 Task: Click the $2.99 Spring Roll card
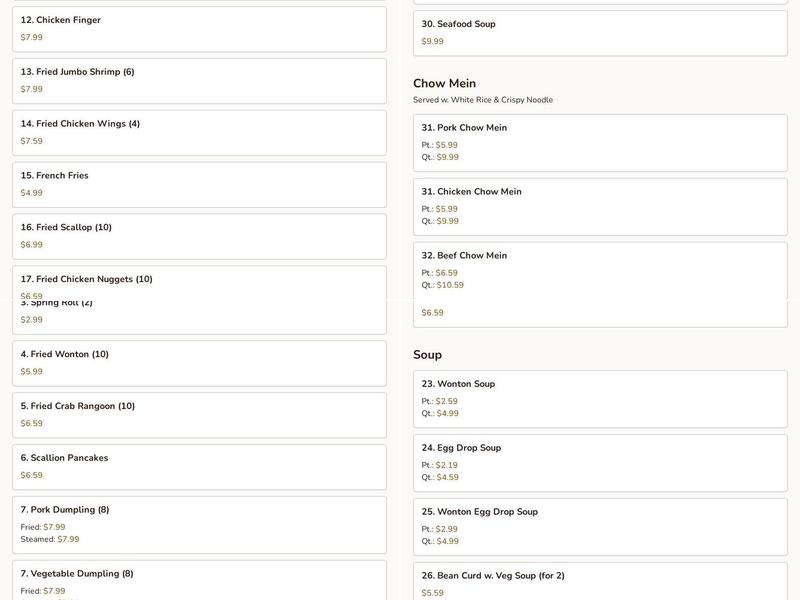[199, 318]
